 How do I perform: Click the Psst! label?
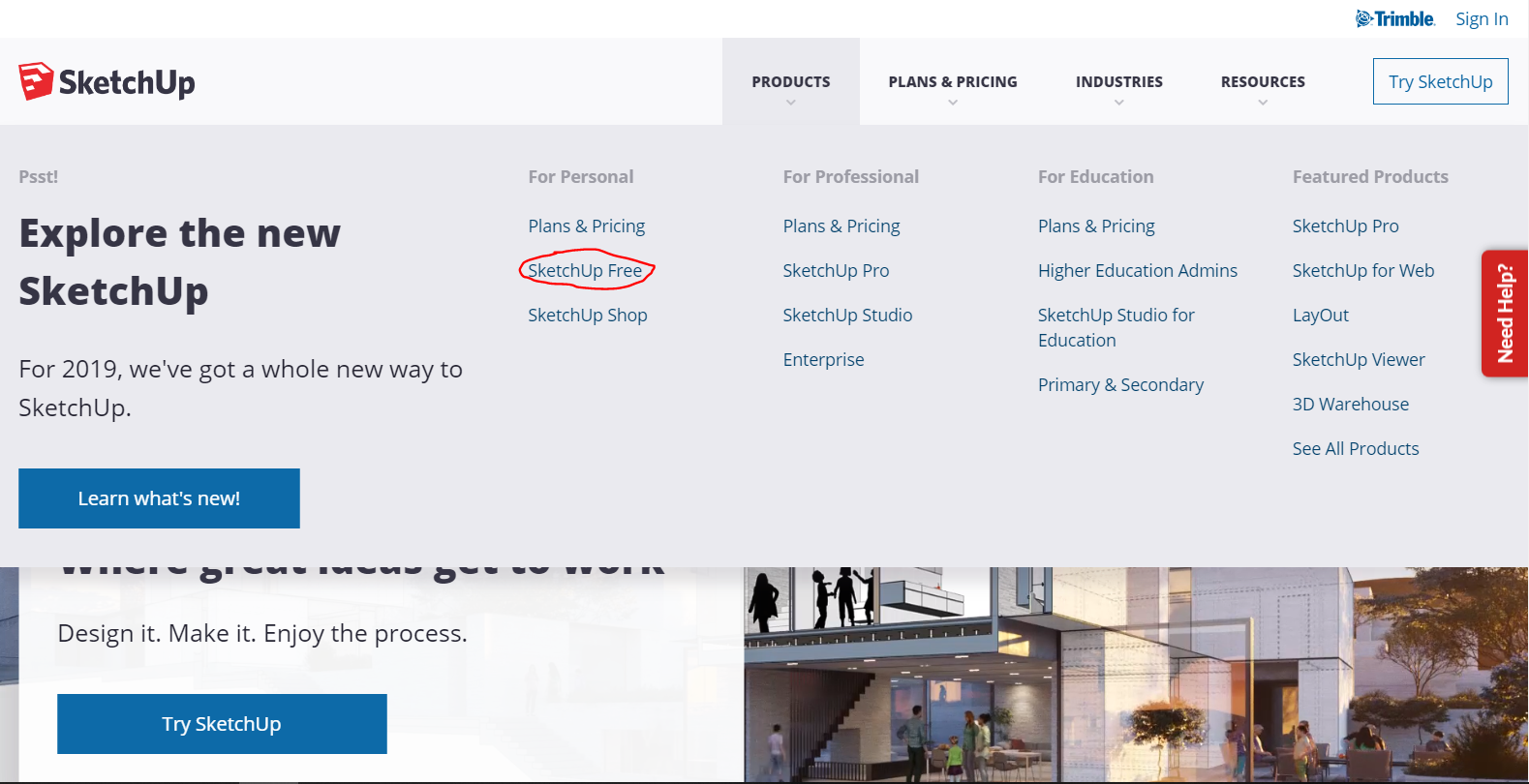point(38,176)
